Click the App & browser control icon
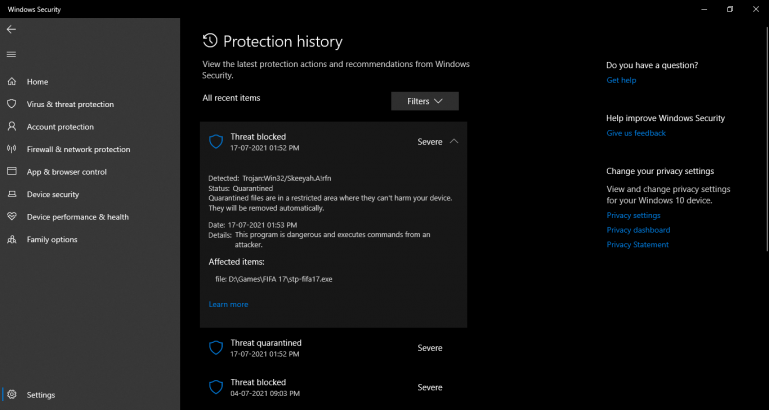The width and height of the screenshot is (769, 410). click(12, 172)
